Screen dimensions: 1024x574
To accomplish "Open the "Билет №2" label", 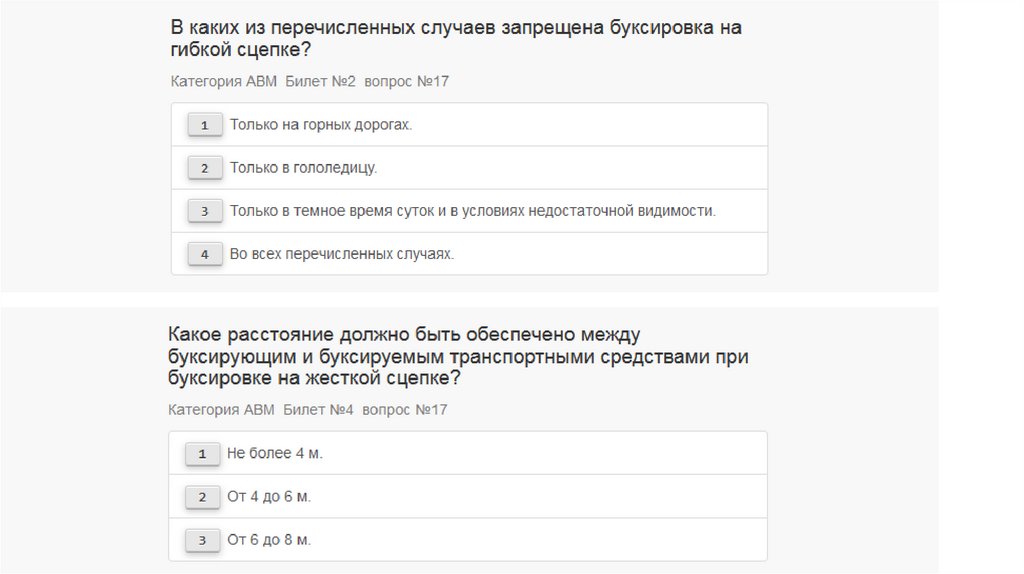I will pyautogui.click(x=320, y=81).
